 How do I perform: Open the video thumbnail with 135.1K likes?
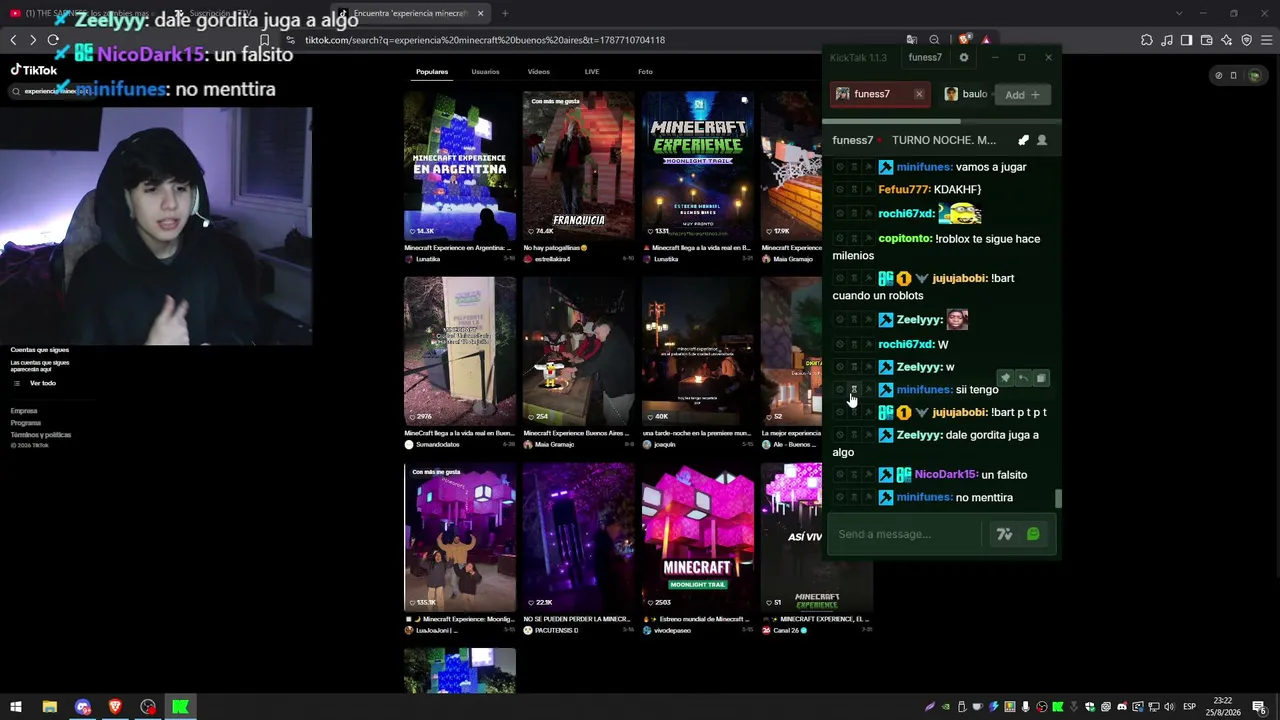click(460, 537)
